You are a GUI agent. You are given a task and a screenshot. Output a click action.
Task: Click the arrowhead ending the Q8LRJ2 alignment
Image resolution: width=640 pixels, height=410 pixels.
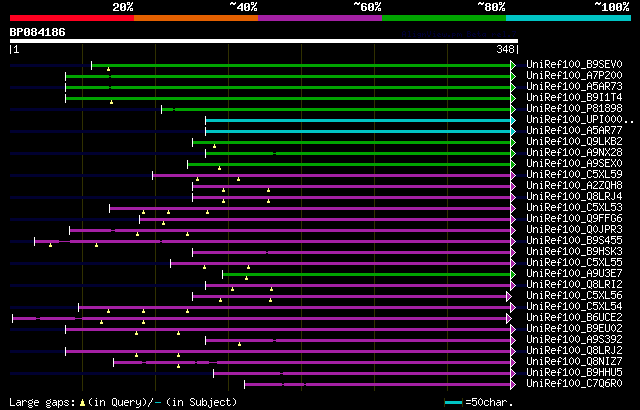tap(513, 352)
